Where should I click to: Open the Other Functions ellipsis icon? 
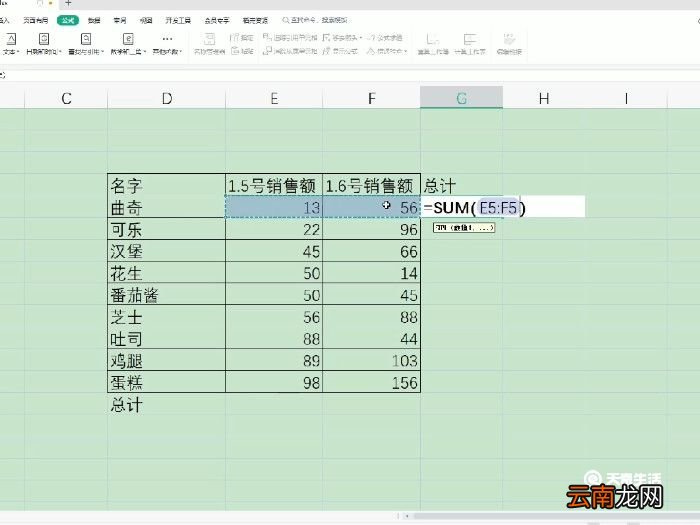(167, 39)
